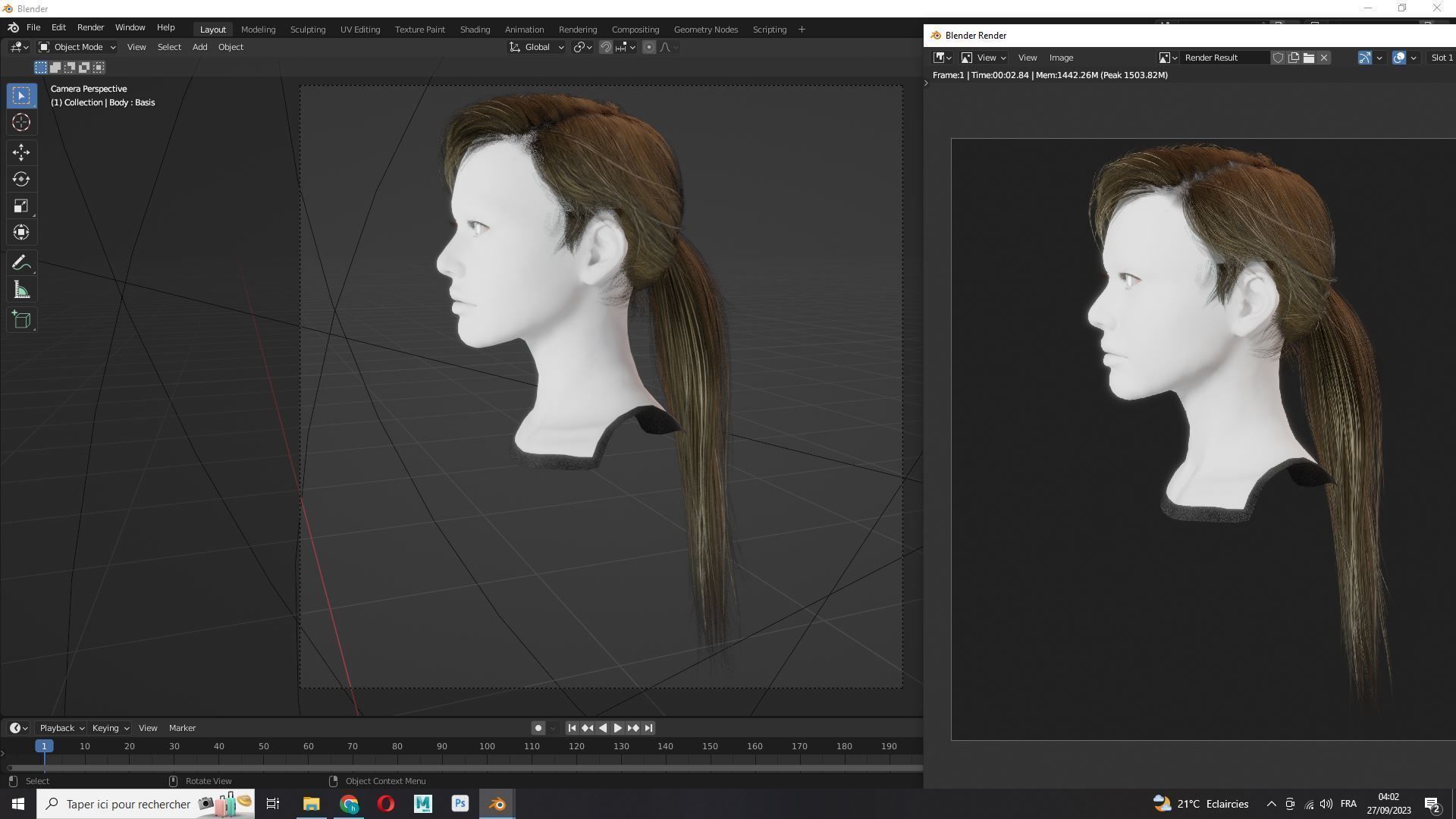Image resolution: width=1456 pixels, height=819 pixels.
Task: Browse linked images dropdown in Render window
Action: coord(1168,58)
